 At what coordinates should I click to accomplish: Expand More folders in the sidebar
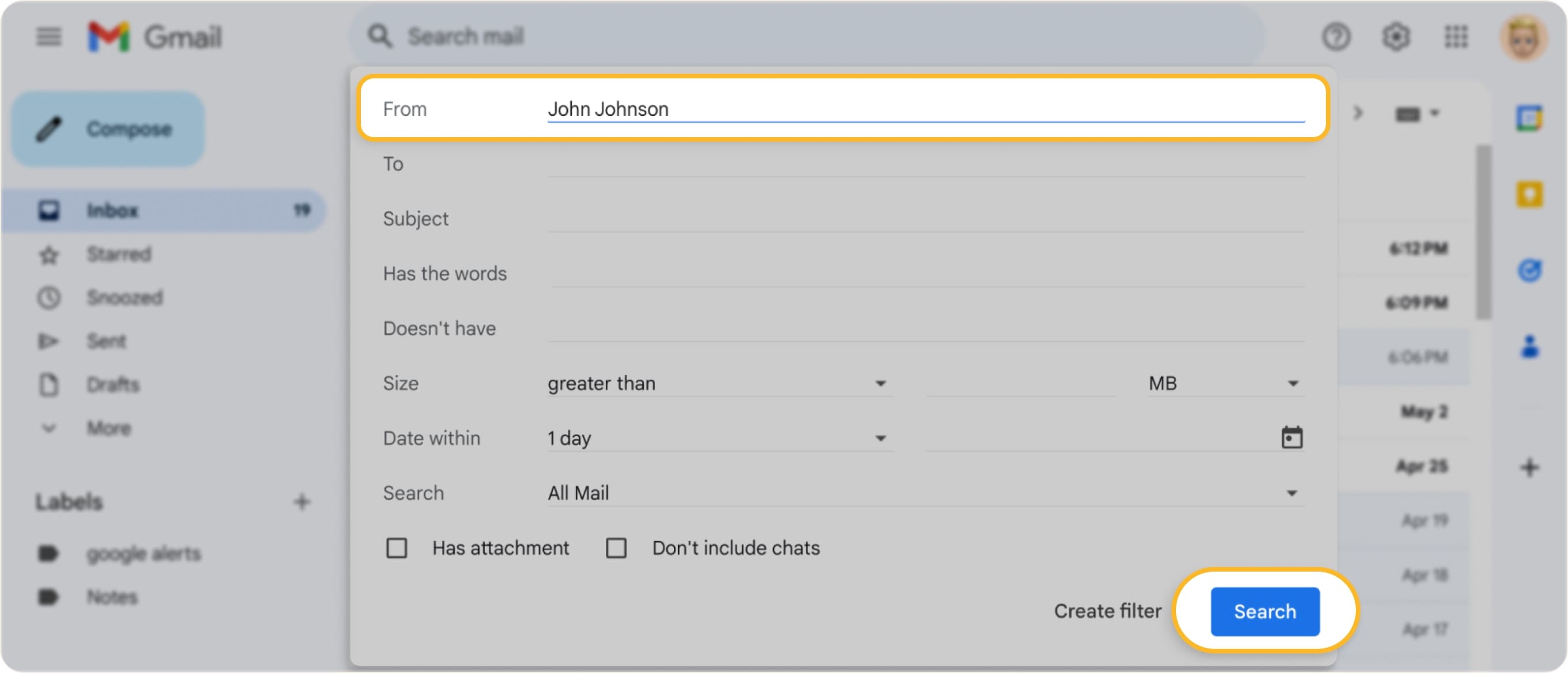pyautogui.click(x=108, y=428)
